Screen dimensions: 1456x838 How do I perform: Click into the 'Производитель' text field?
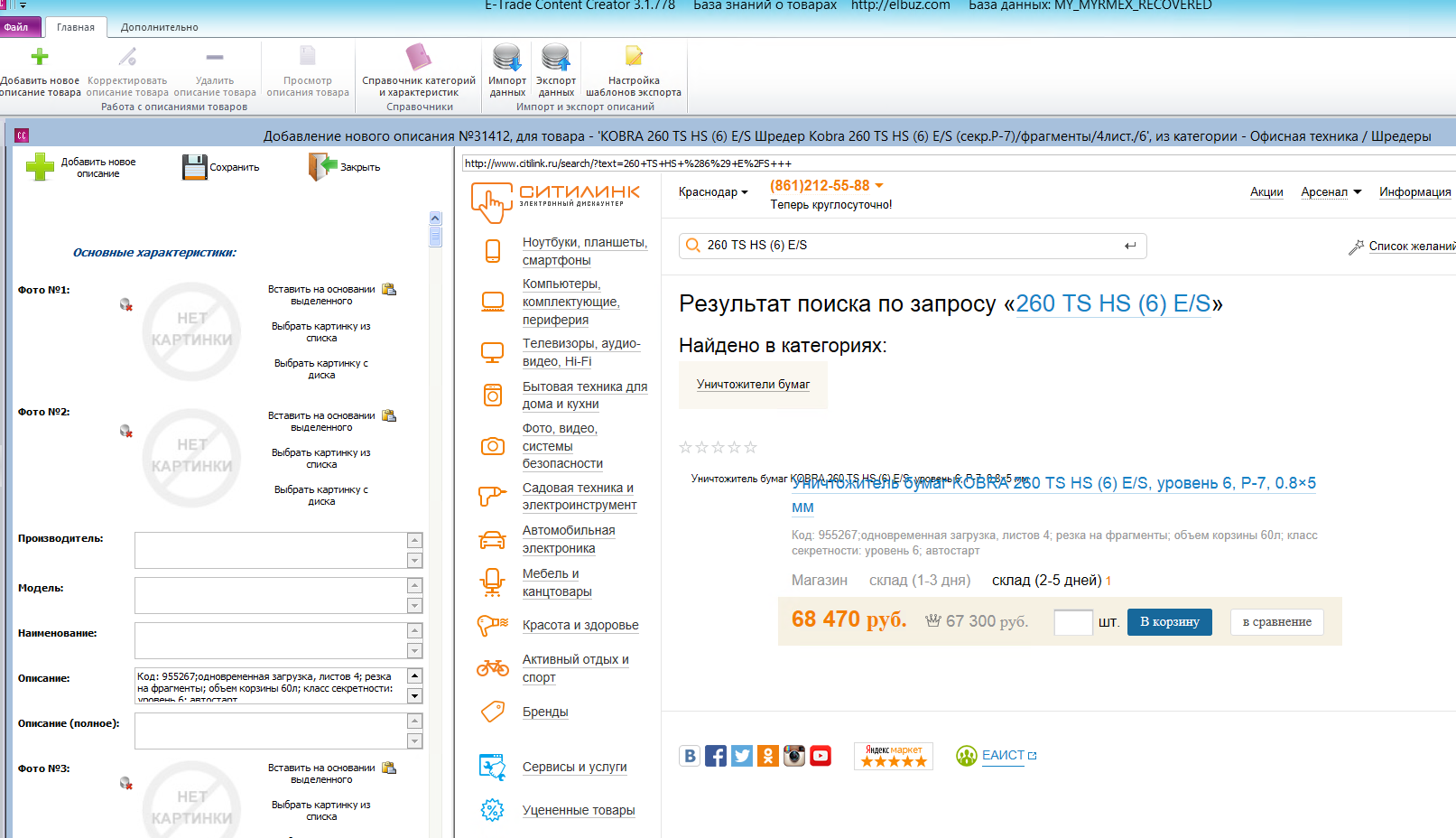(x=271, y=550)
